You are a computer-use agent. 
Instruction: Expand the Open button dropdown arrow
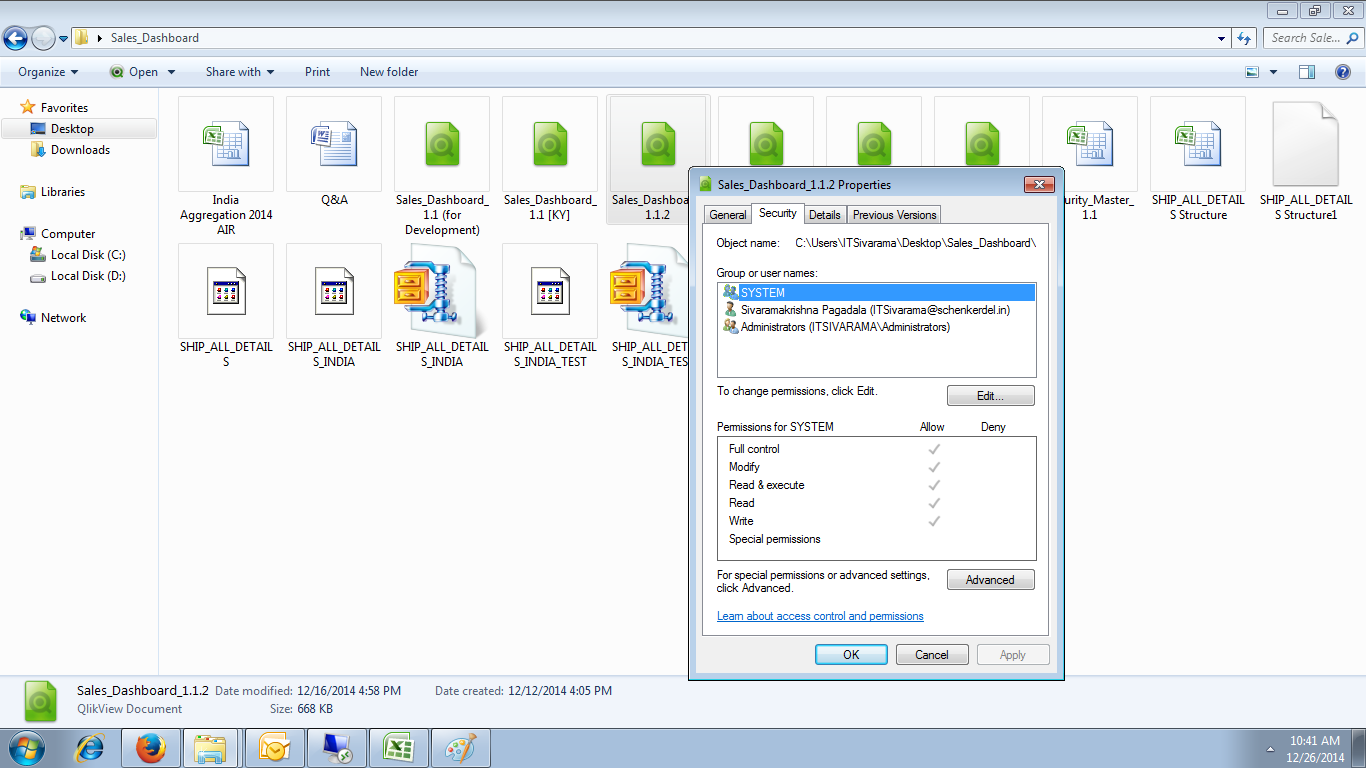171,72
